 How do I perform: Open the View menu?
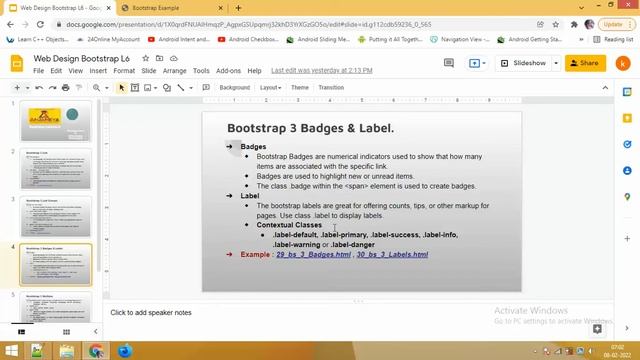[76, 71]
